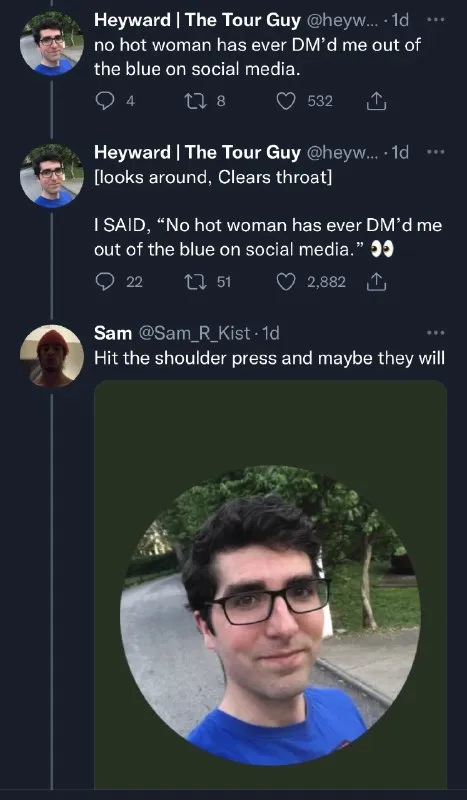The image size is (467, 800).
Task: Share the first tweet via share icon
Action: point(377,101)
